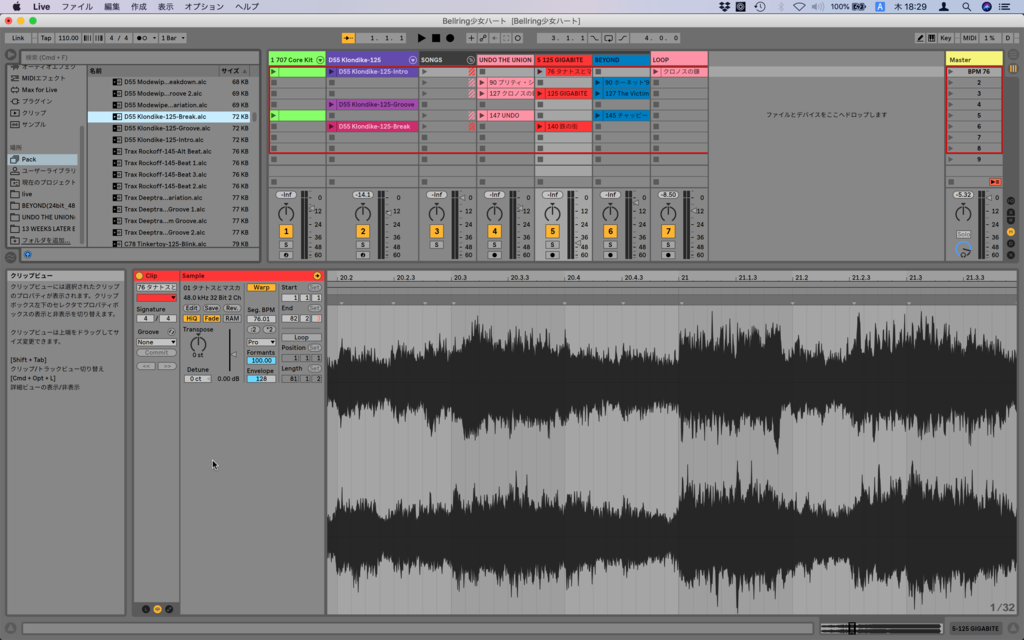The image size is (1024, 640).
Task: Open Spotlight search in the macOS menu bar
Action: coord(966,7)
